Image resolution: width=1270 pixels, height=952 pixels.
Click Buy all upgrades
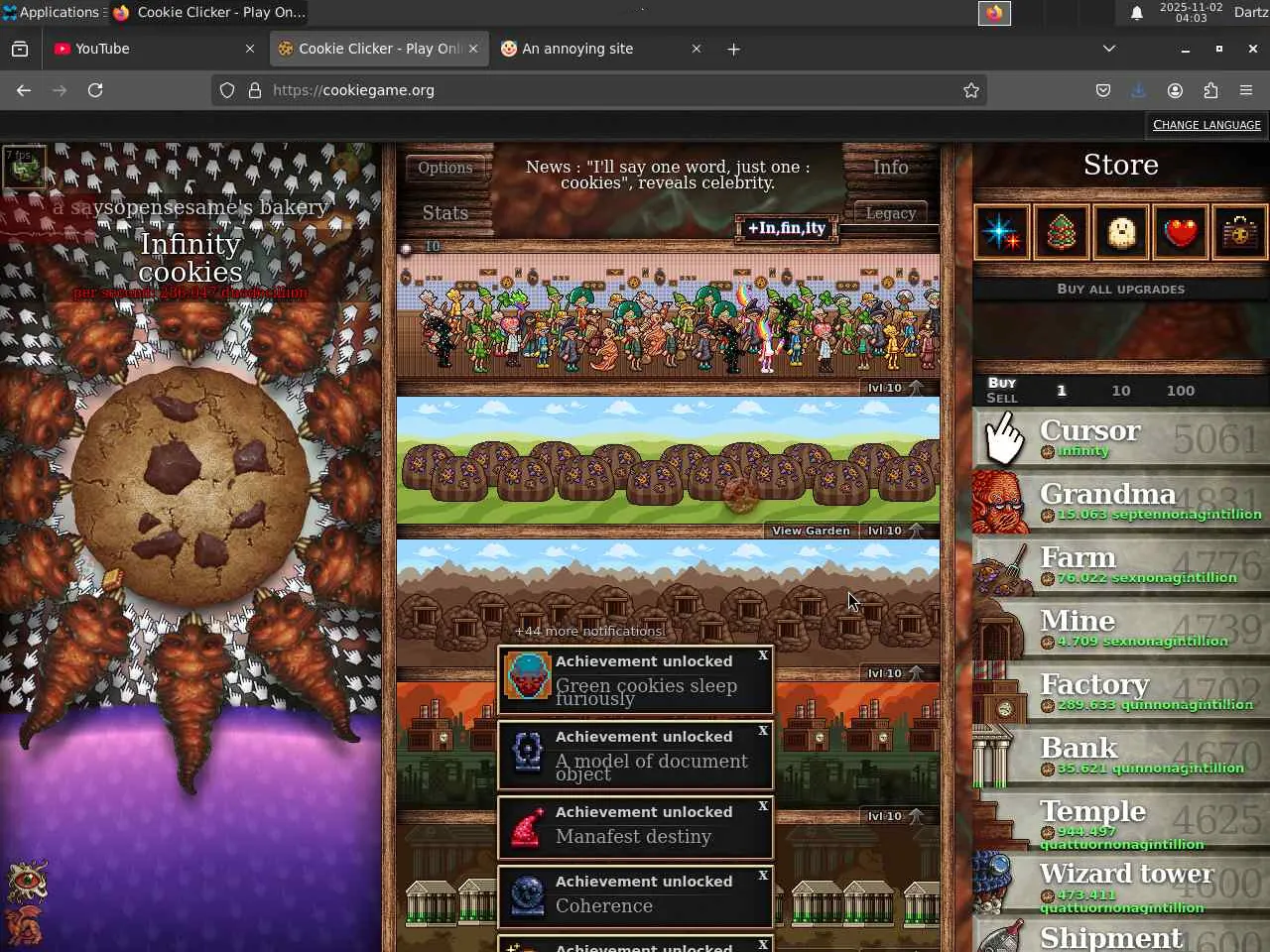[1121, 290]
